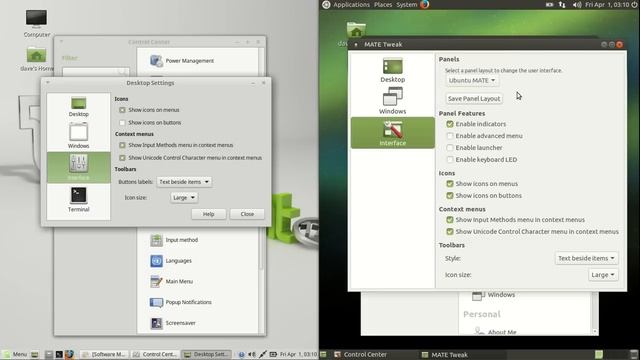Click show desktop button in Mint panel
This screenshot has width=640, height=360.
[x=35, y=354]
